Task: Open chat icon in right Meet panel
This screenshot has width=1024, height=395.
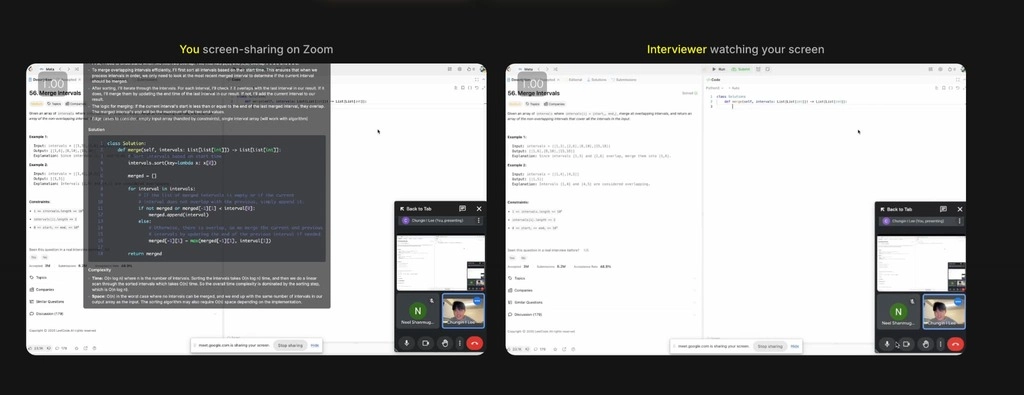Action: coord(943,209)
